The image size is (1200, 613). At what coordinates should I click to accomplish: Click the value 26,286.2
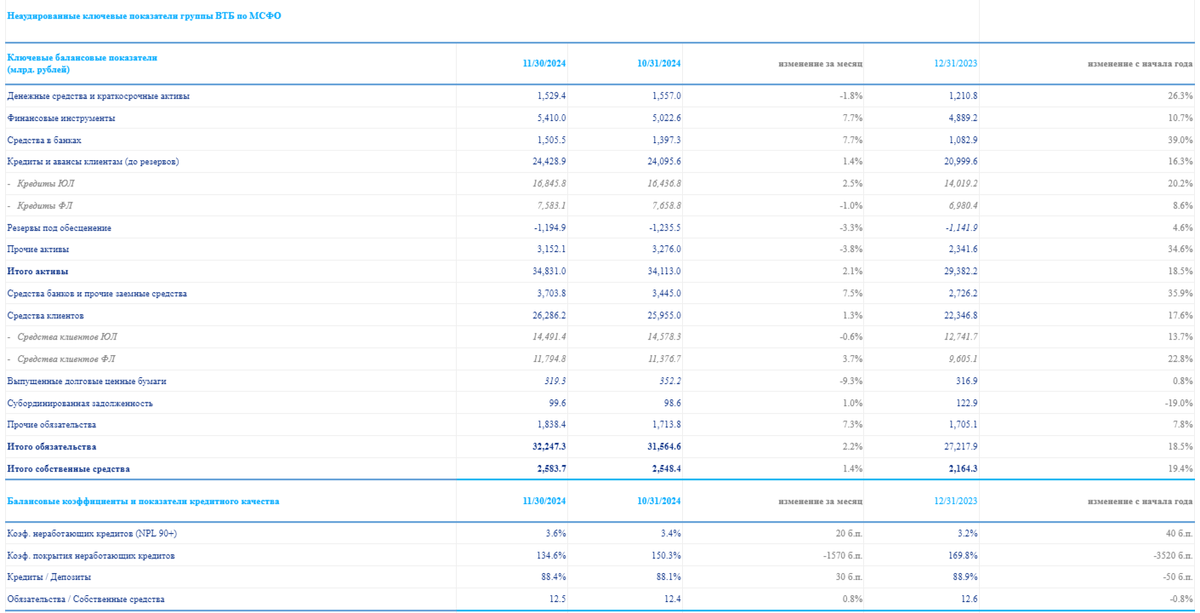click(550, 315)
